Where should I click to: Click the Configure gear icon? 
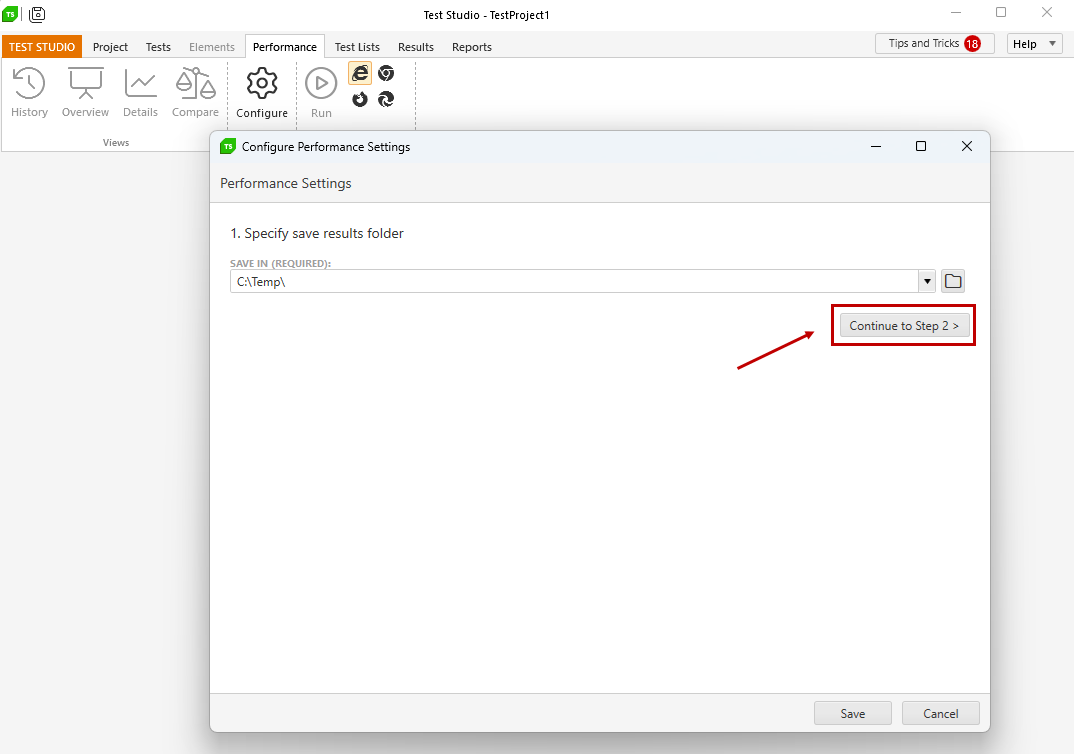(x=262, y=84)
